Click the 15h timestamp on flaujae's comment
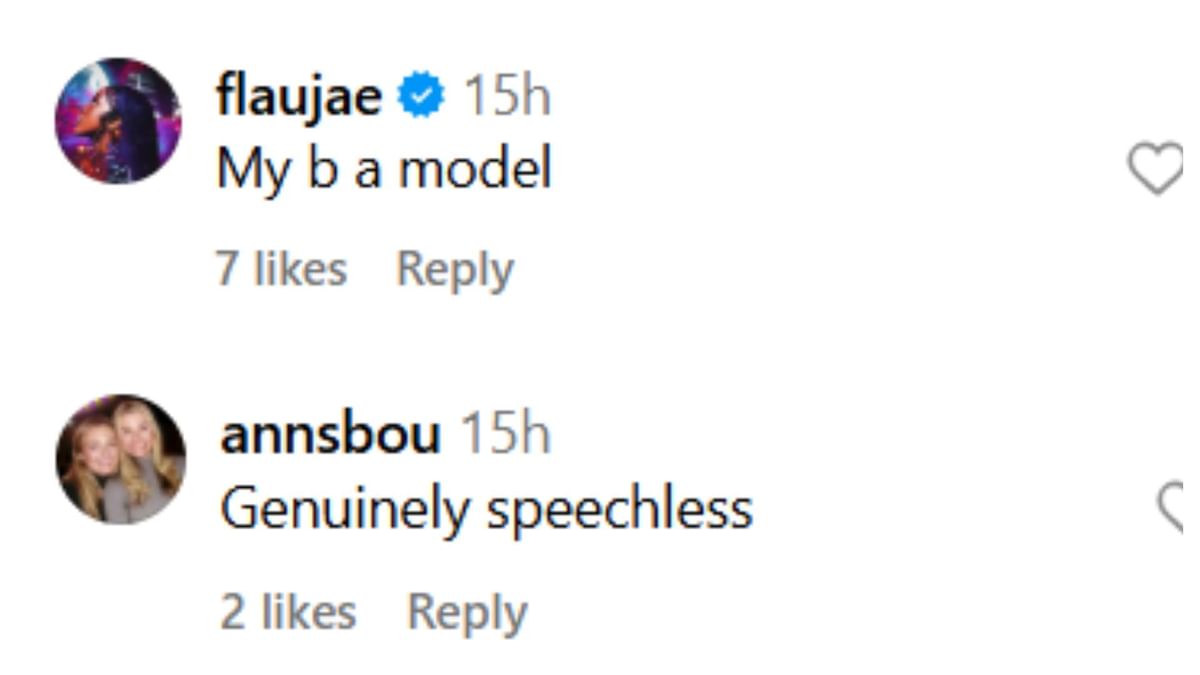The width and height of the screenshot is (1200, 675). [x=505, y=95]
